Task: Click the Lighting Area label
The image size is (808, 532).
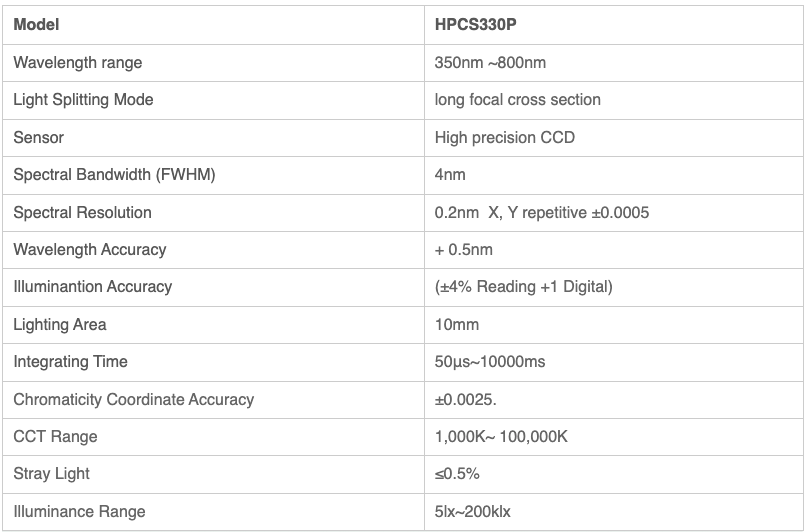Action: click(x=60, y=325)
